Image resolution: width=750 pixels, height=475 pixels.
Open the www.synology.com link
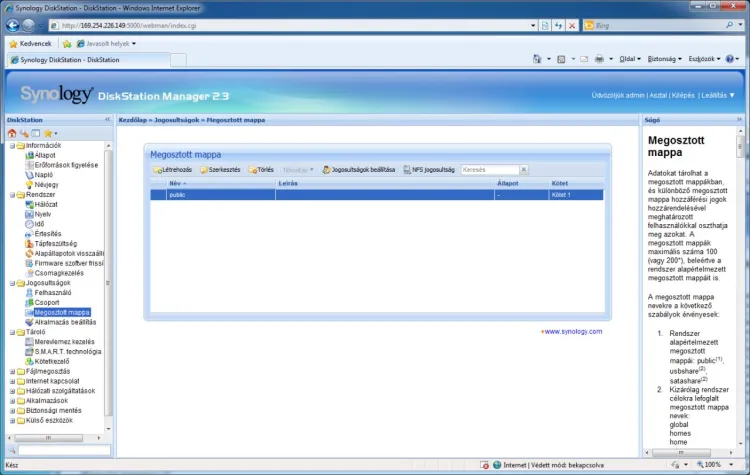coord(572,331)
